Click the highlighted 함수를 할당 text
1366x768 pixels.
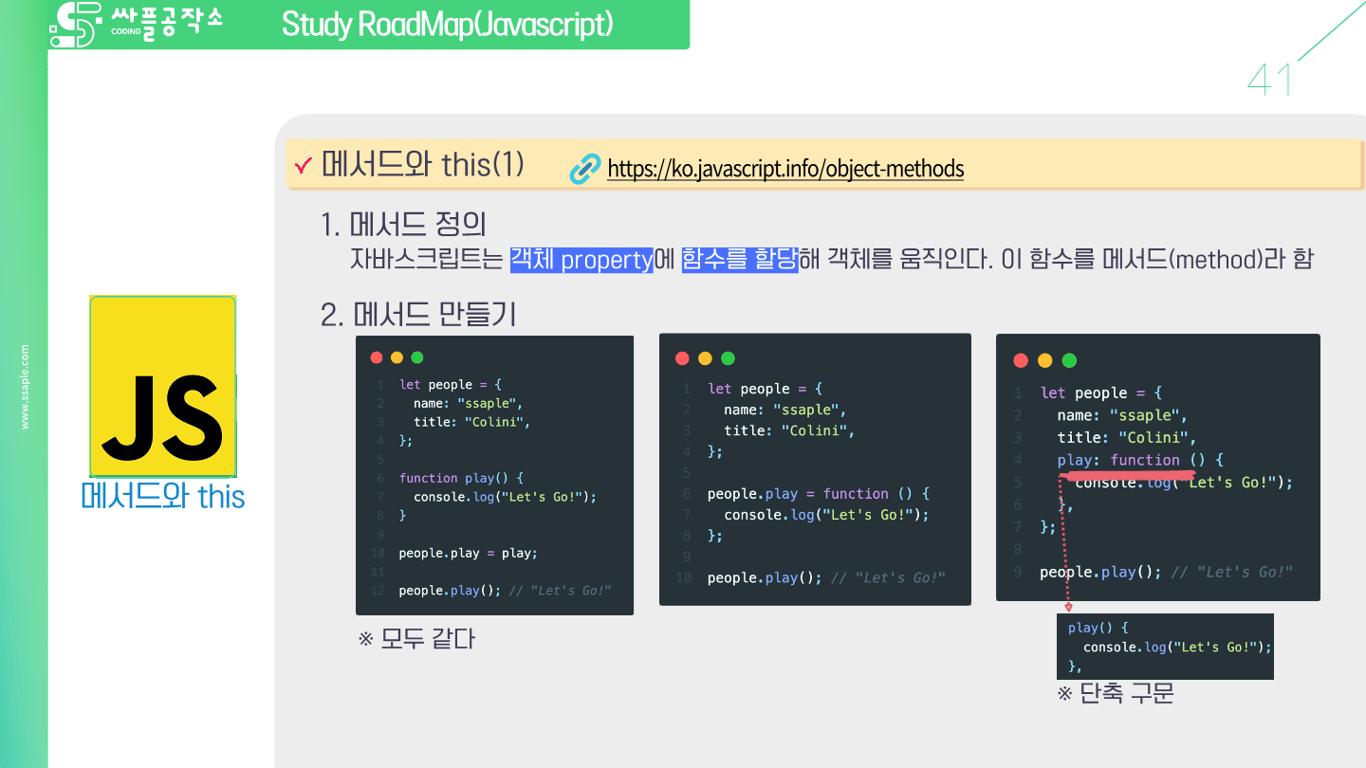click(x=738, y=260)
